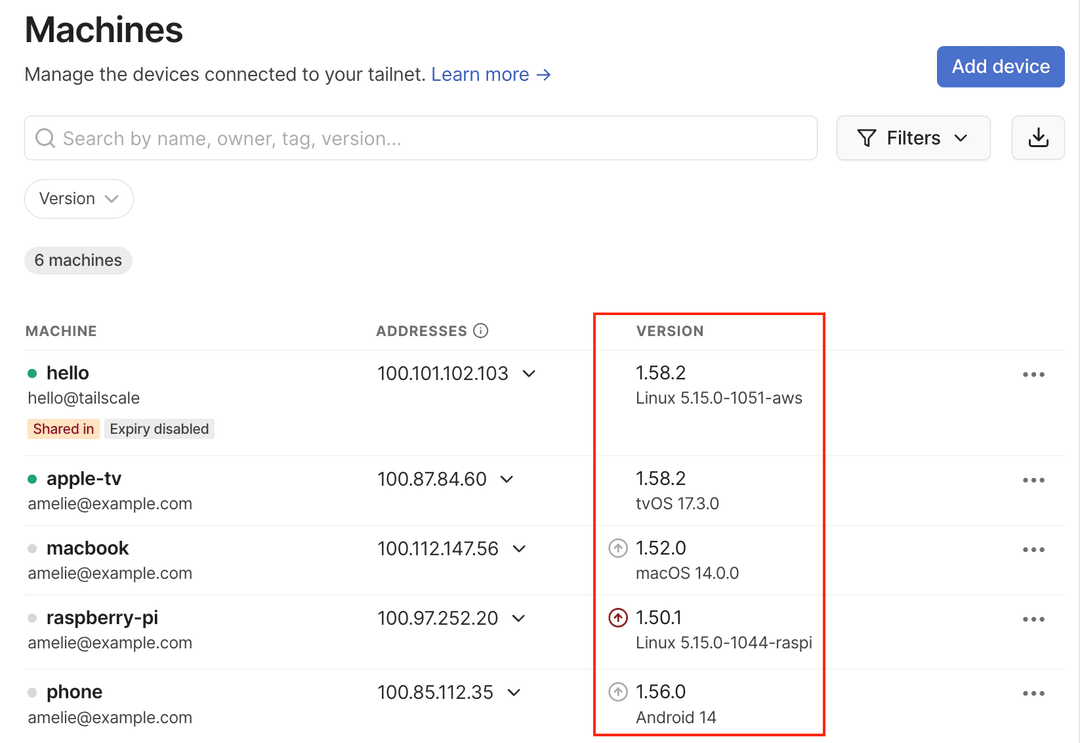1080x743 pixels.
Task: Click the ellipsis icon on the raspberry-pi row
Action: pyautogui.click(x=1033, y=619)
